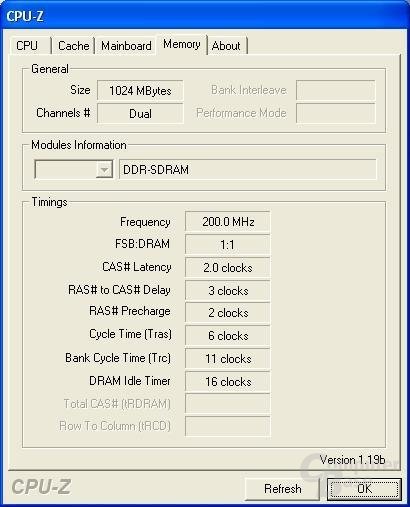410x507 pixels.
Task: Click the Channels value Dual
Action: click(140, 113)
